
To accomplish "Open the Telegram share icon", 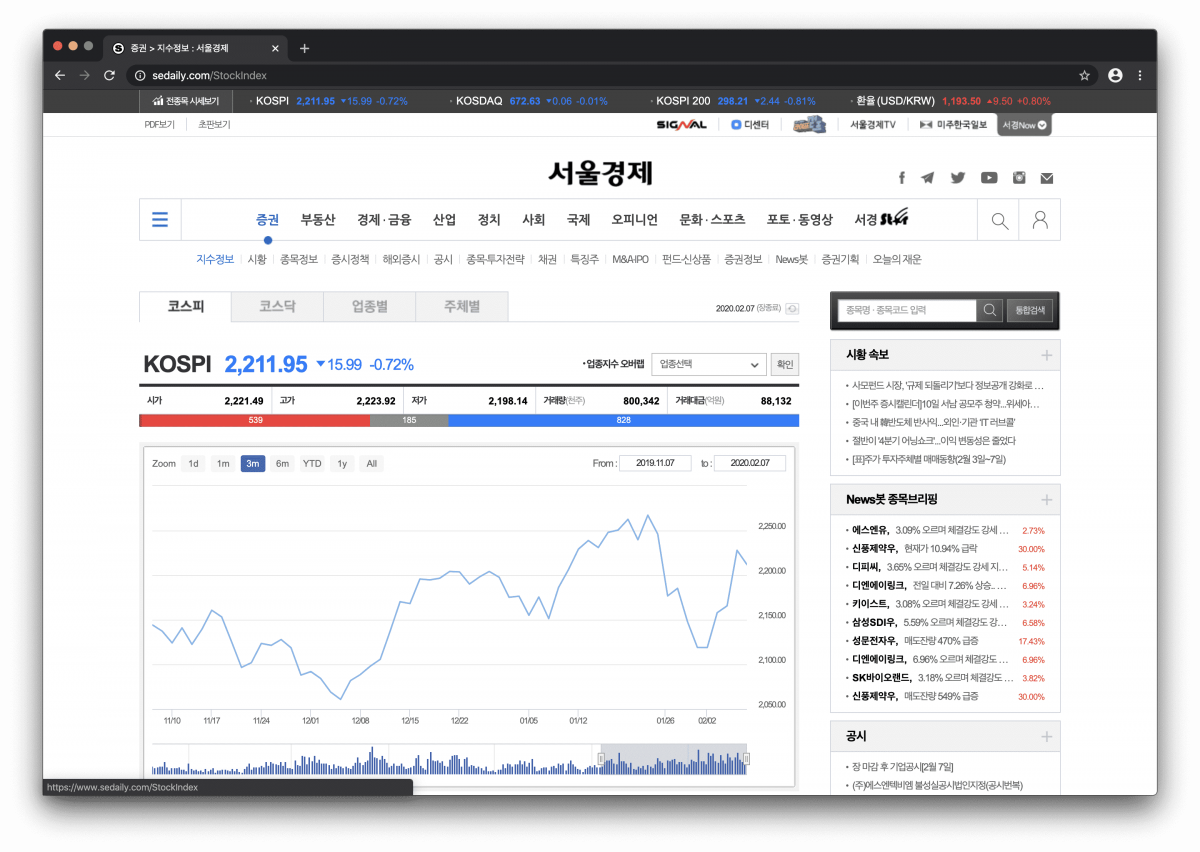I will click(928, 178).
